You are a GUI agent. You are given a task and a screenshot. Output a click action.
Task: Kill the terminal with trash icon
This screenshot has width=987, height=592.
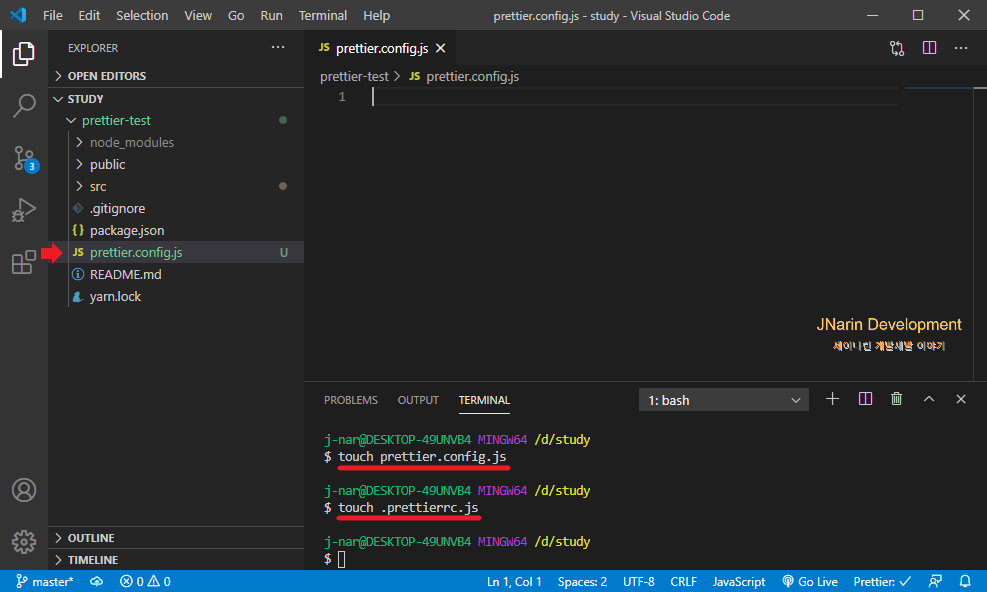point(896,399)
